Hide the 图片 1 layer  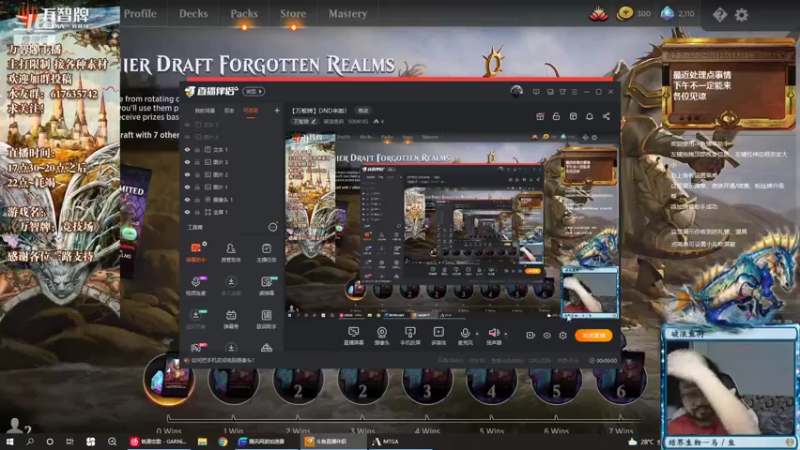187,187
